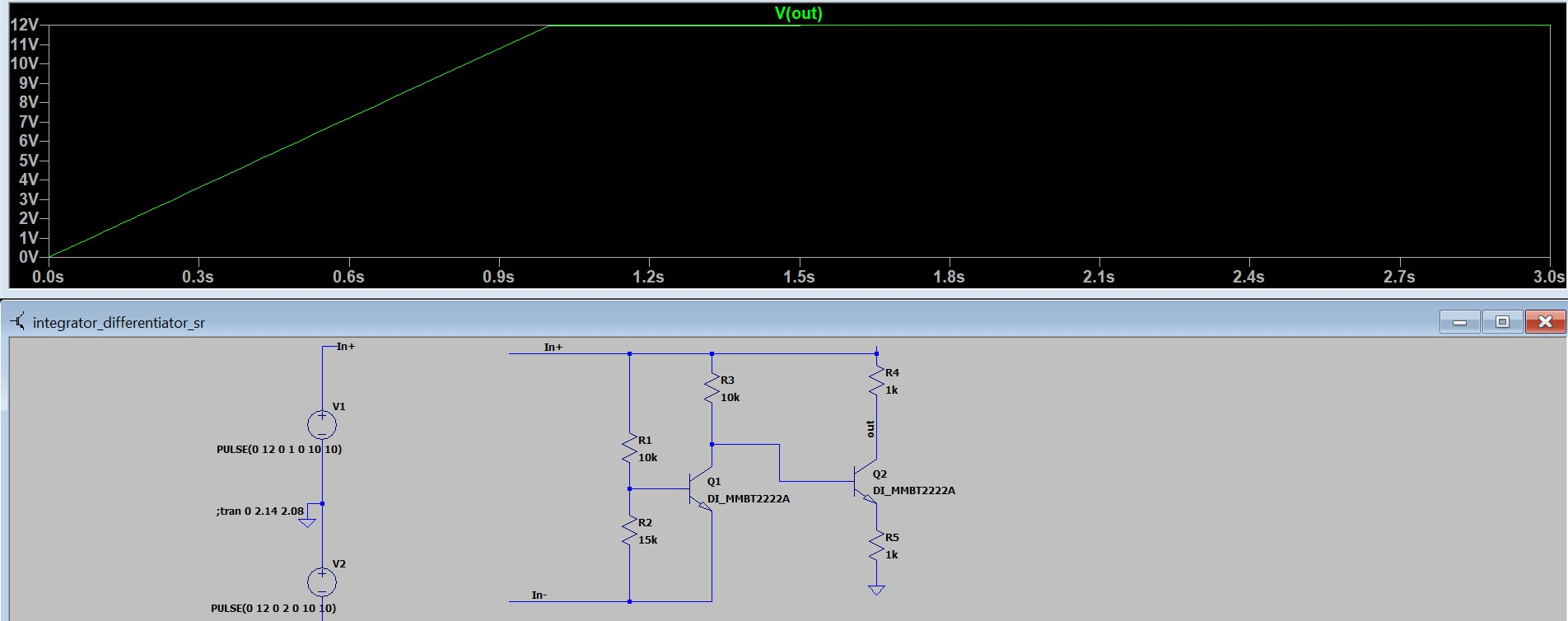Click V1's PULSE(0 12 0 1 0 10 10) value

[279, 449]
